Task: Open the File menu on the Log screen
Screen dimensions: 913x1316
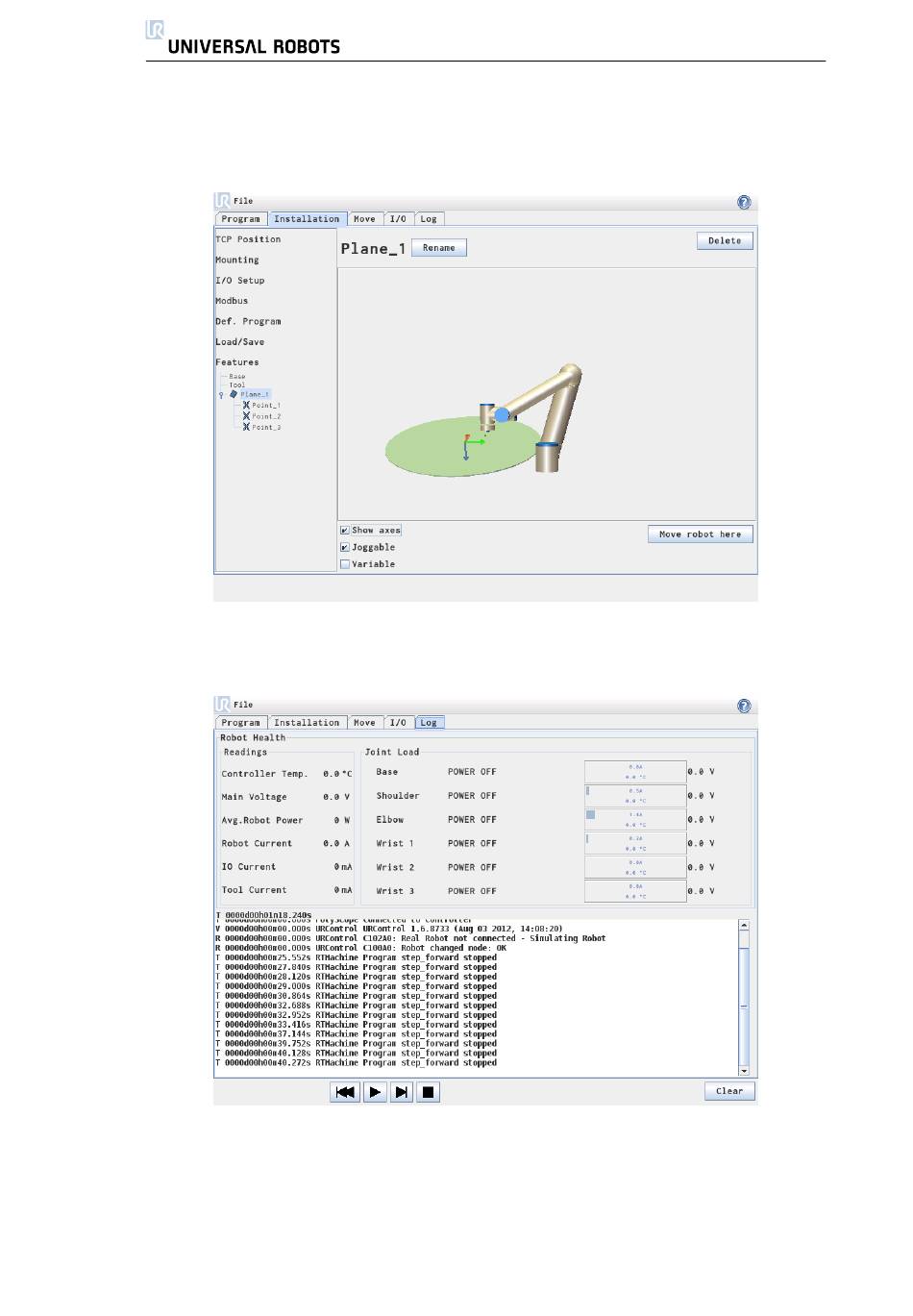Action: coord(243,705)
